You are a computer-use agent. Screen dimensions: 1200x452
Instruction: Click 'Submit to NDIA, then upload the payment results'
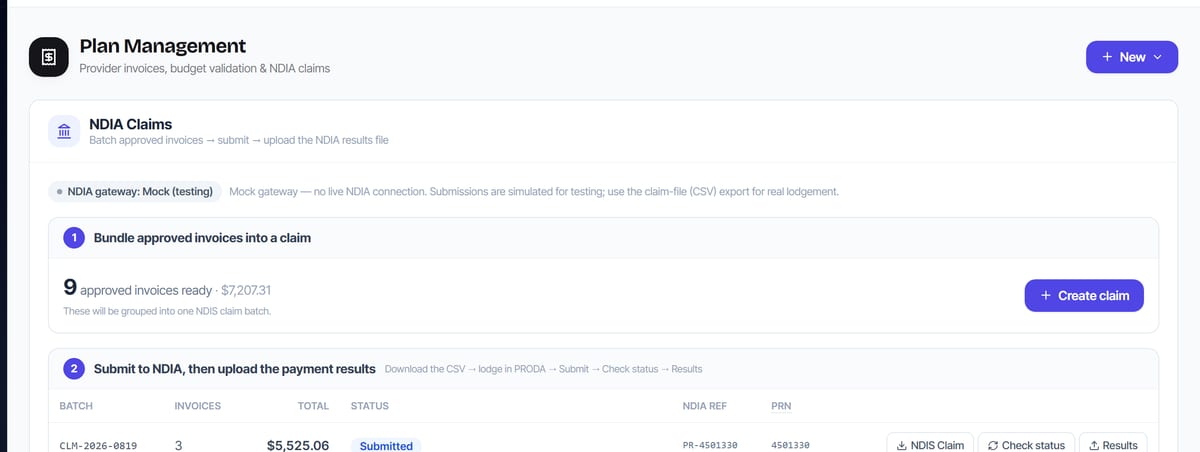tap(235, 368)
